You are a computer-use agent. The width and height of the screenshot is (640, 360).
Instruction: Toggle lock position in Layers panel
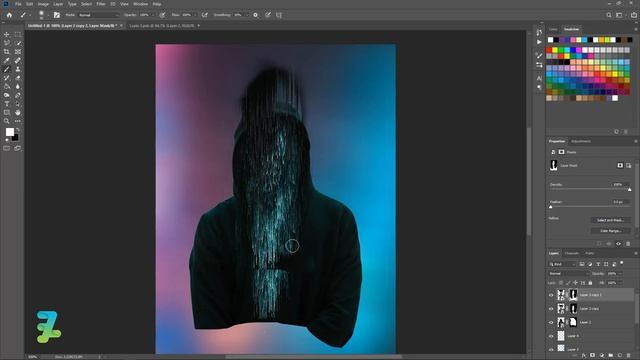[x=576, y=283]
